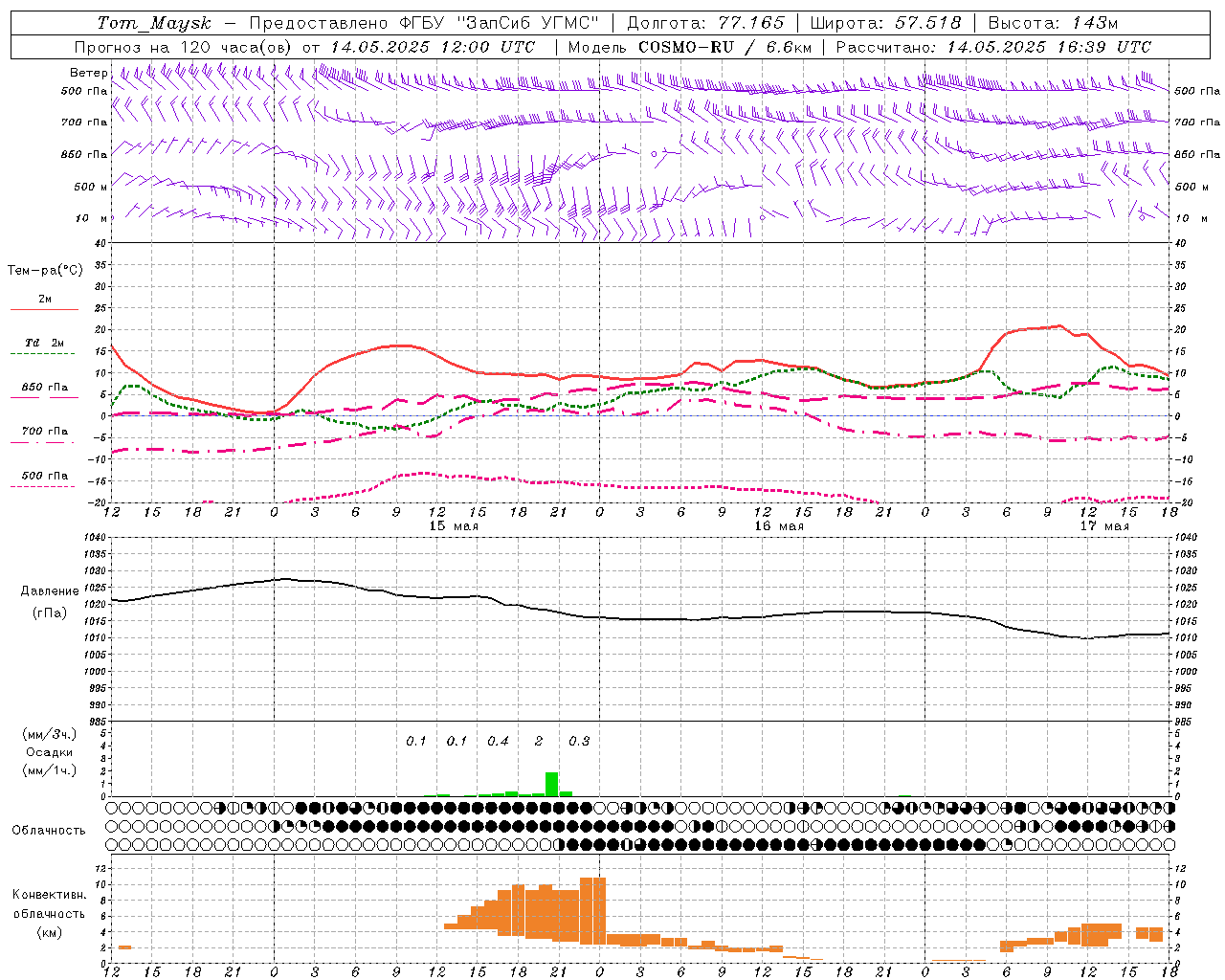This screenshot has width=1225, height=980.
Task: Click the solid red line under '2м' legend
Action: click(44, 309)
